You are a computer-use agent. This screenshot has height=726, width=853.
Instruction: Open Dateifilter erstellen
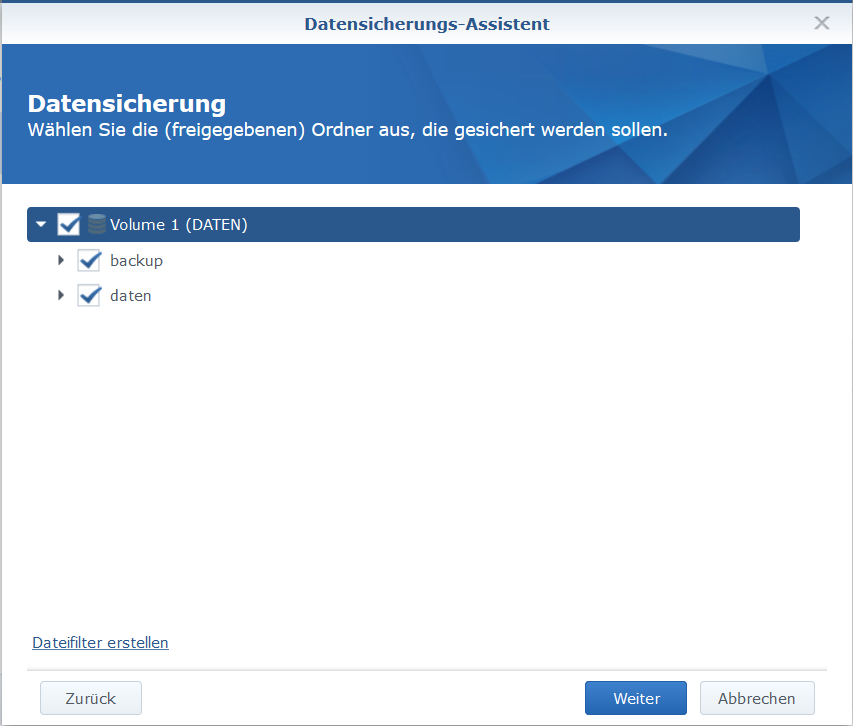[x=100, y=642]
